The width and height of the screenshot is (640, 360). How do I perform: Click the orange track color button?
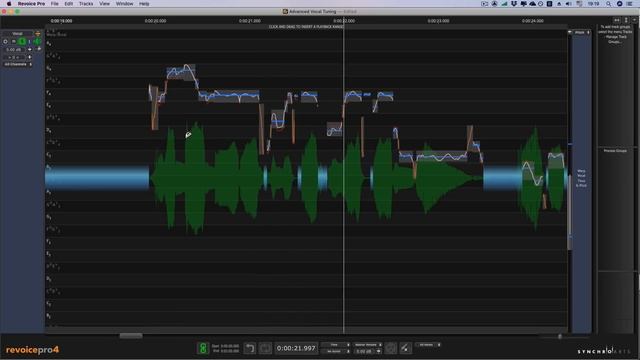(38, 33)
